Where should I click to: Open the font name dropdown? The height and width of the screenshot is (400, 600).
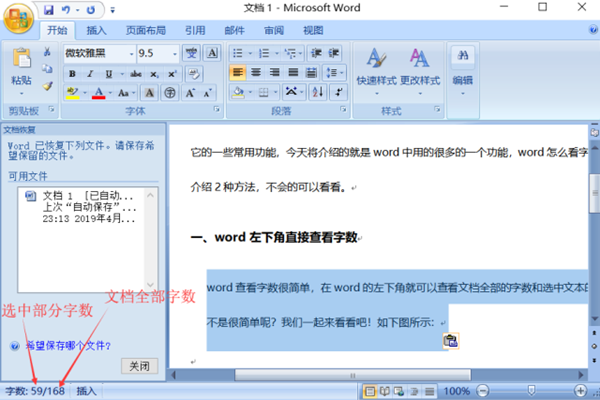point(129,53)
